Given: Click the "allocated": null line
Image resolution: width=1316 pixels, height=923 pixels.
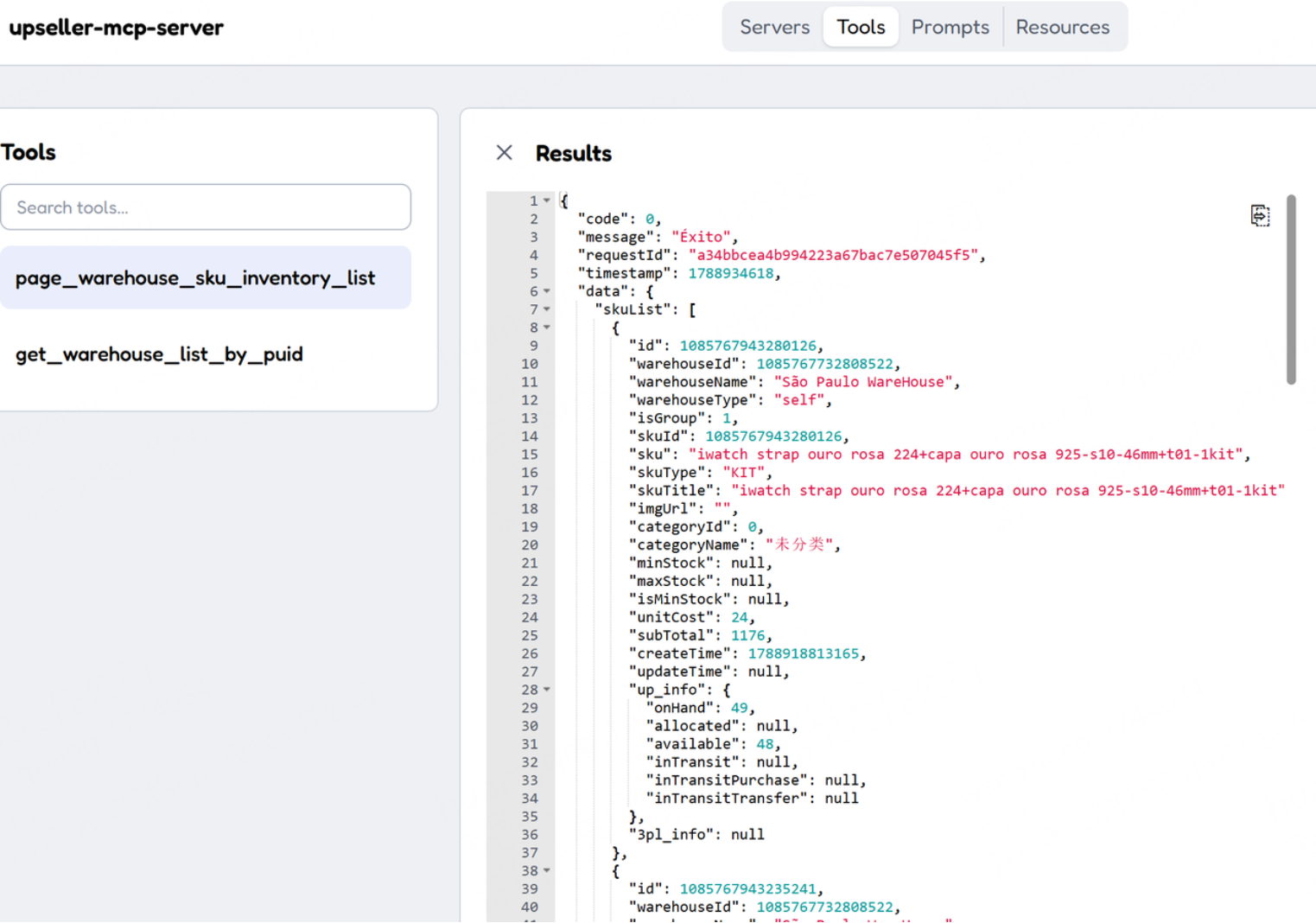Looking at the screenshot, I should point(722,726).
